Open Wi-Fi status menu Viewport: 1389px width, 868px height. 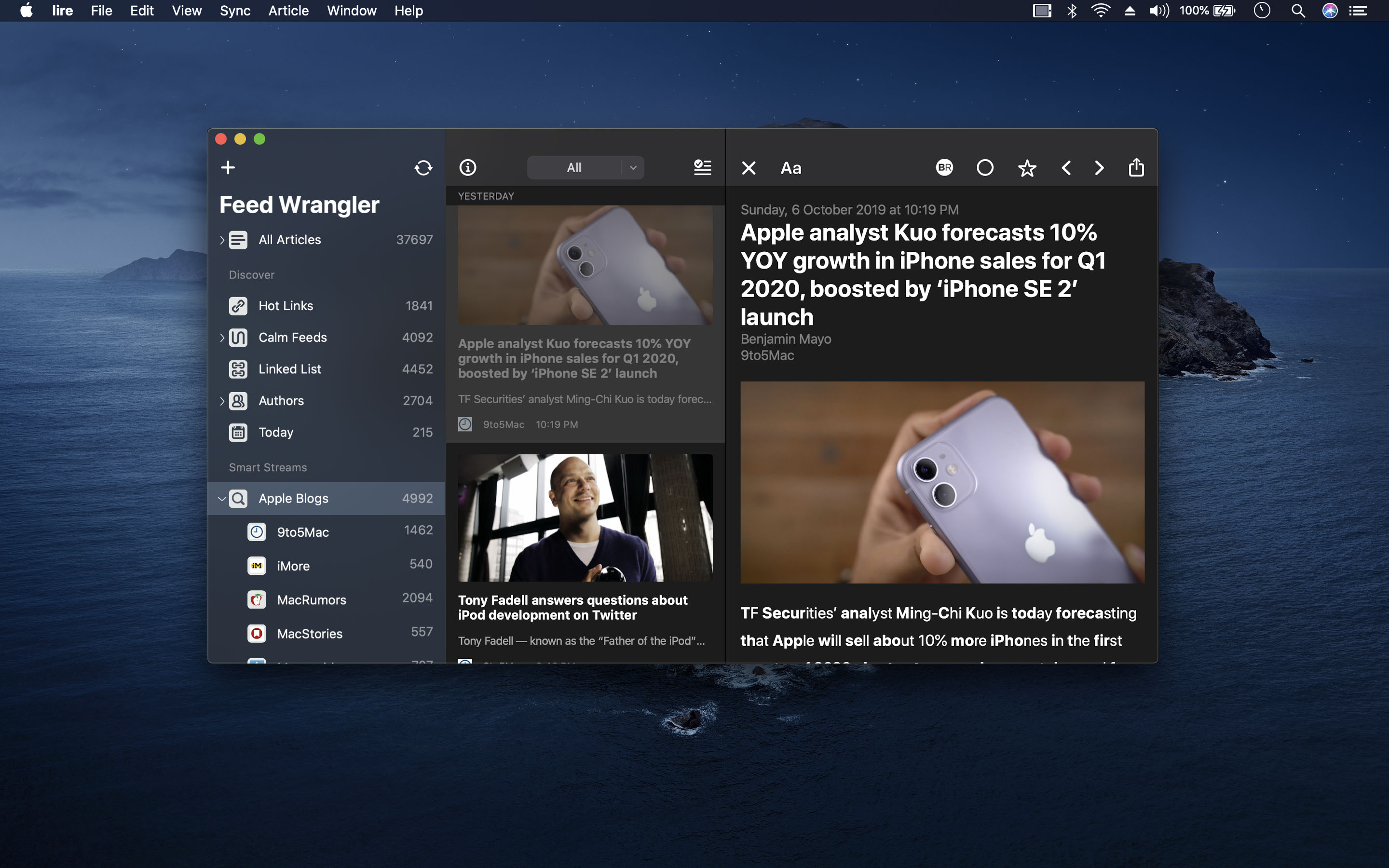click(x=1100, y=11)
